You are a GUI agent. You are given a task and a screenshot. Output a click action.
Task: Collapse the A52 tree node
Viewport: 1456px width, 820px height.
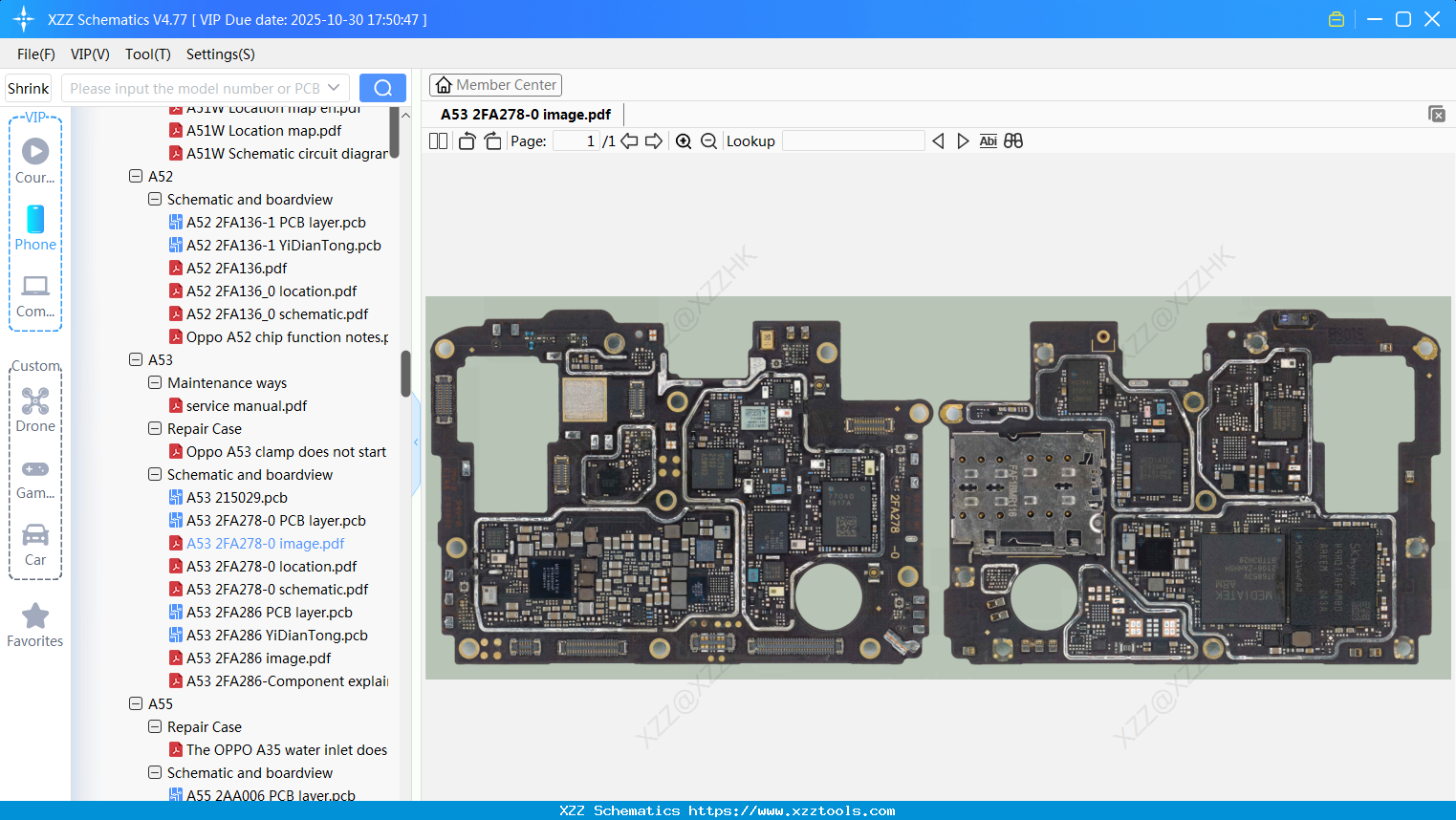tap(136, 177)
